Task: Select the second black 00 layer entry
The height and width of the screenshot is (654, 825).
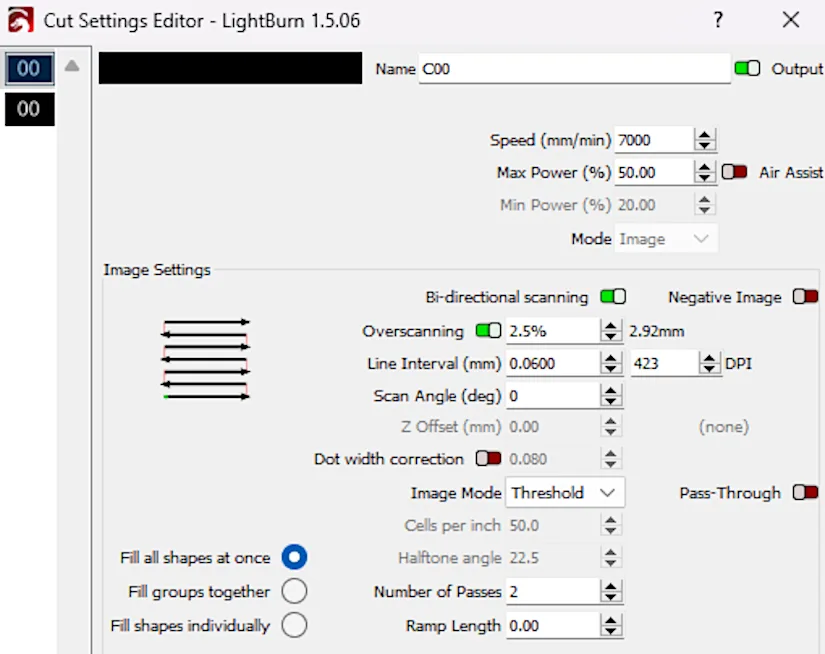Action: 29,109
